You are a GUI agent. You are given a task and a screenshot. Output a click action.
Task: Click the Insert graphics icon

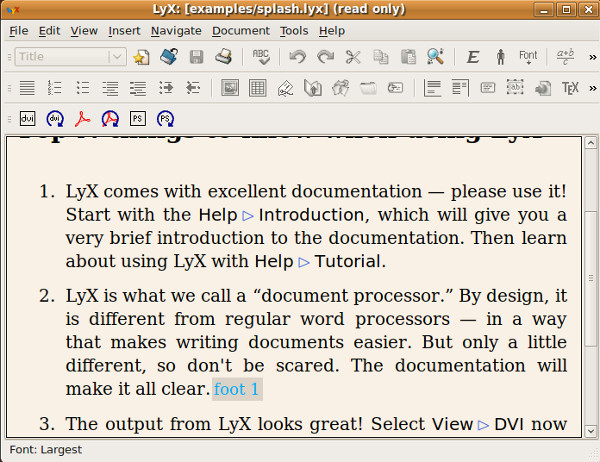pyautogui.click(x=230, y=88)
